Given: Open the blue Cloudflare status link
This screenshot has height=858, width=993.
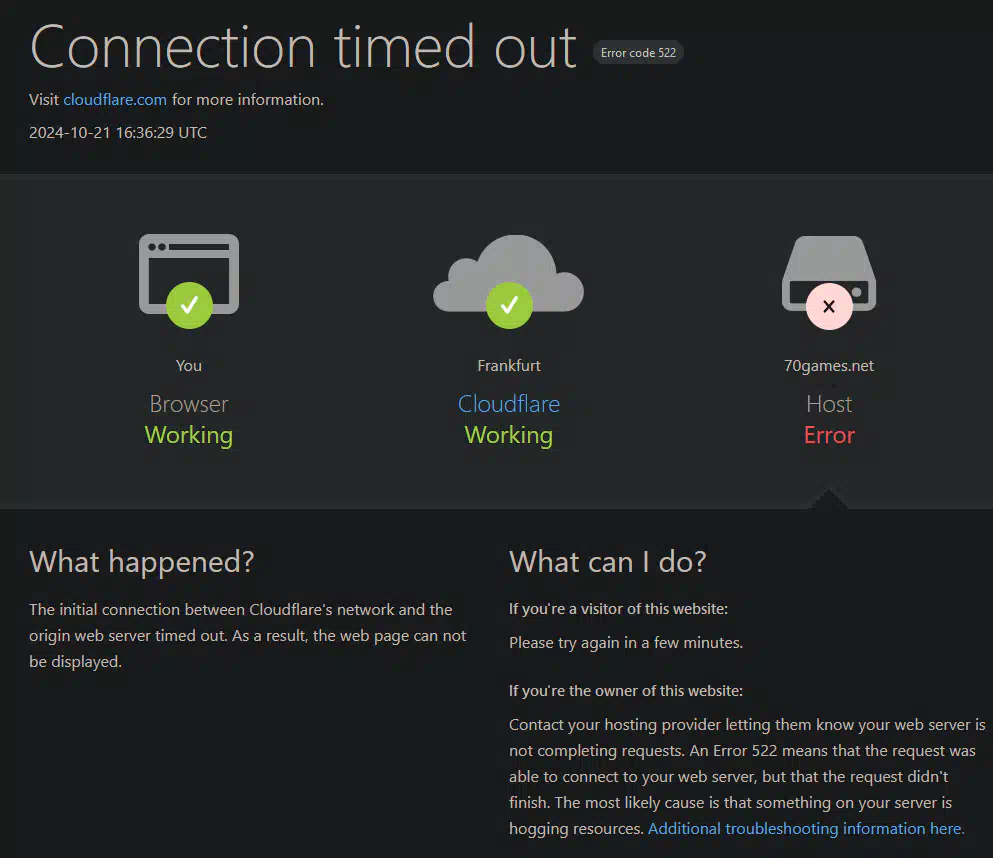Looking at the screenshot, I should pos(509,404).
